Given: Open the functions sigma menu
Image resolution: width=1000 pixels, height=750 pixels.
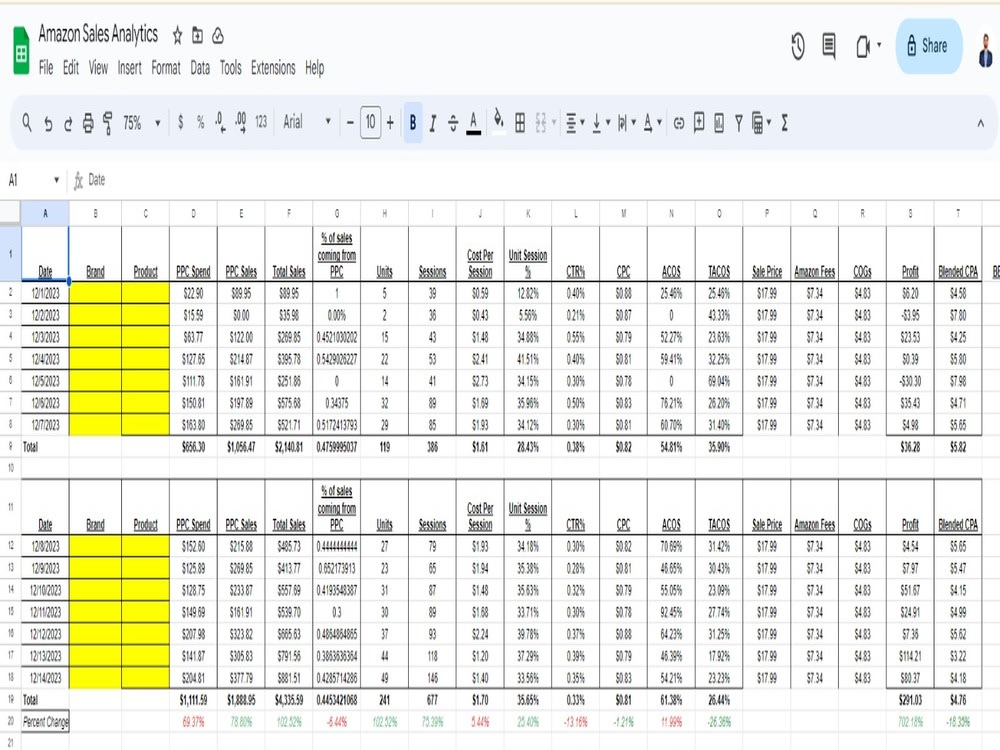Looking at the screenshot, I should point(784,122).
